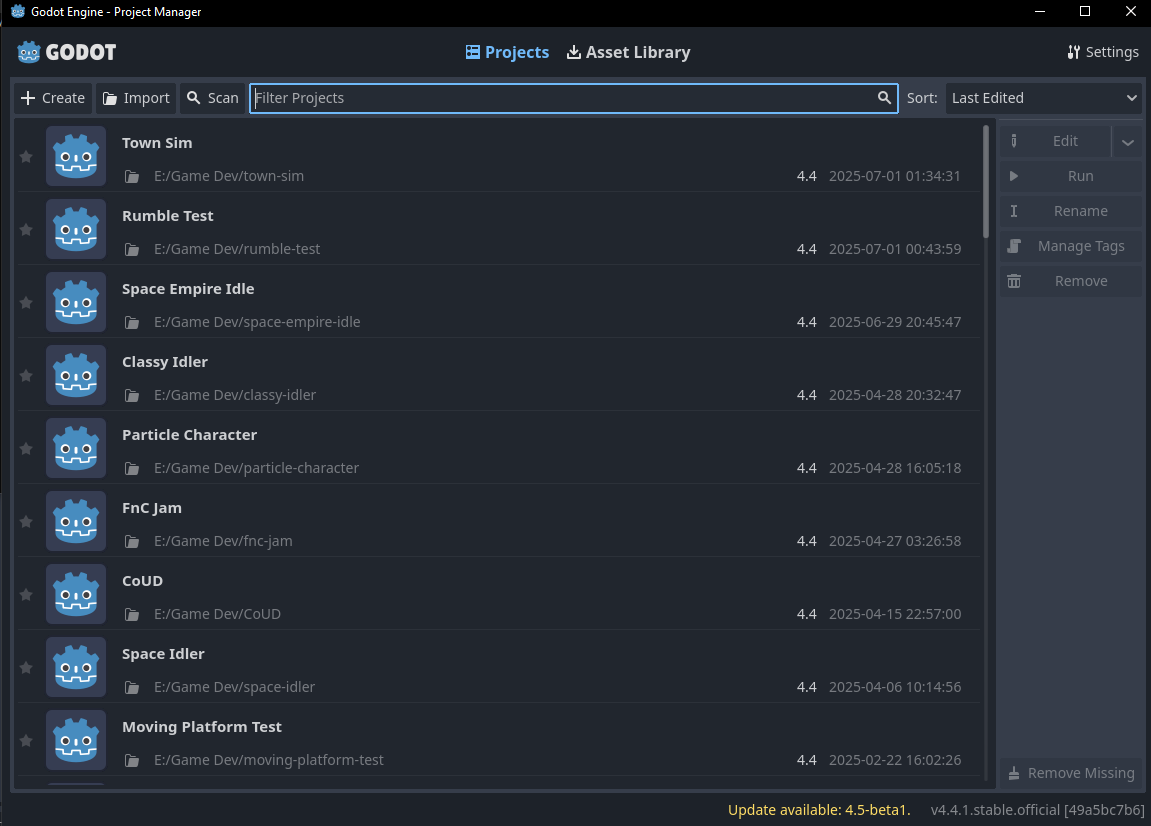This screenshot has width=1151, height=826.
Task: Open folder icon for fnc-jam path
Action: pos(132,541)
